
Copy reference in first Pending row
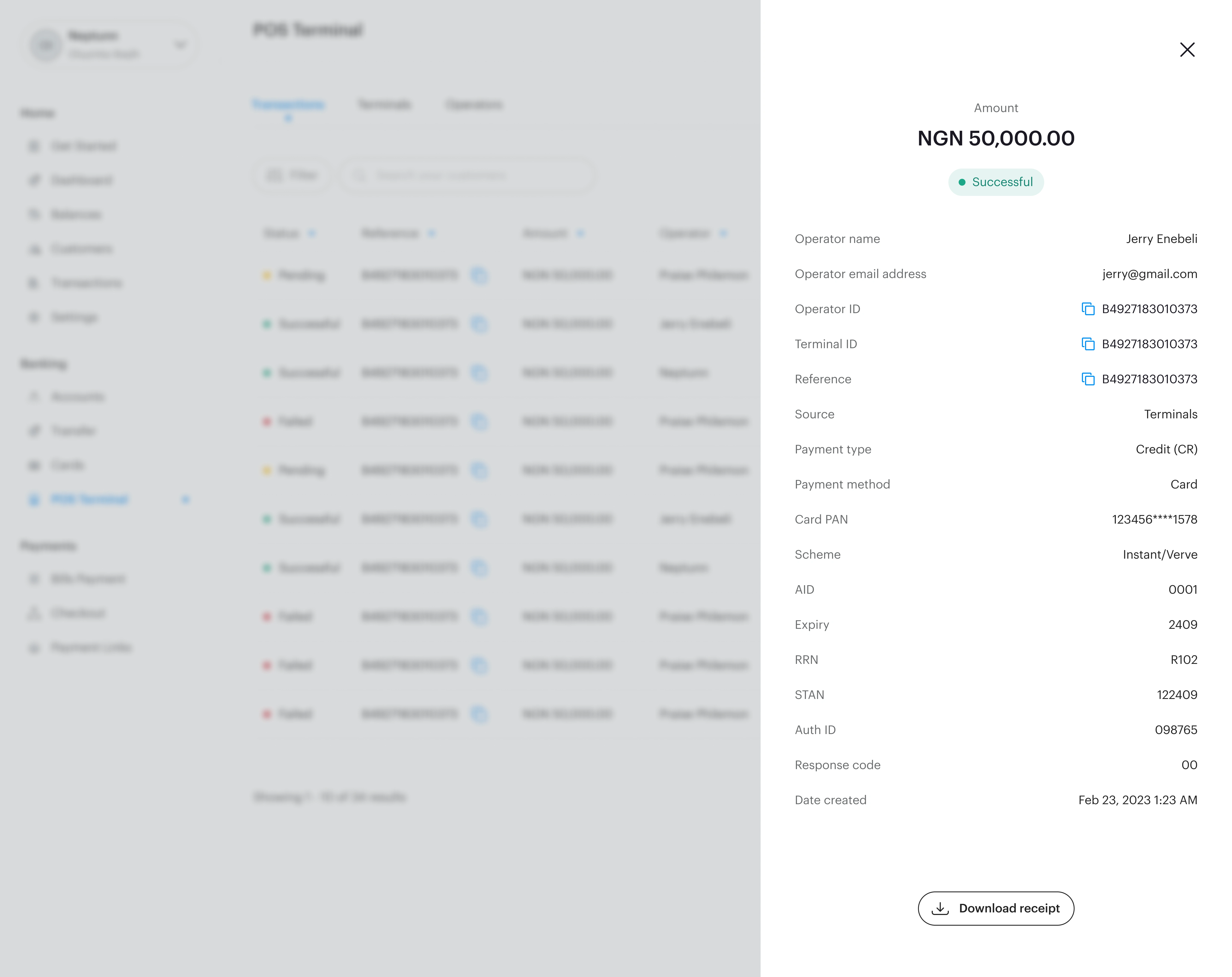coord(479,275)
